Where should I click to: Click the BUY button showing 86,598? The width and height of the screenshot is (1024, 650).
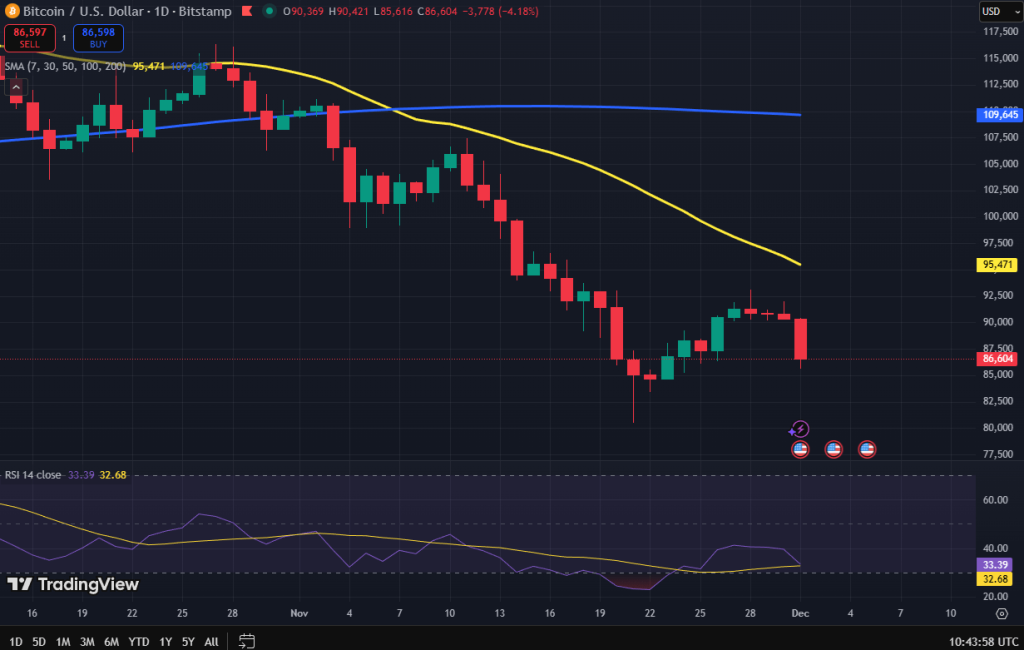click(98, 38)
